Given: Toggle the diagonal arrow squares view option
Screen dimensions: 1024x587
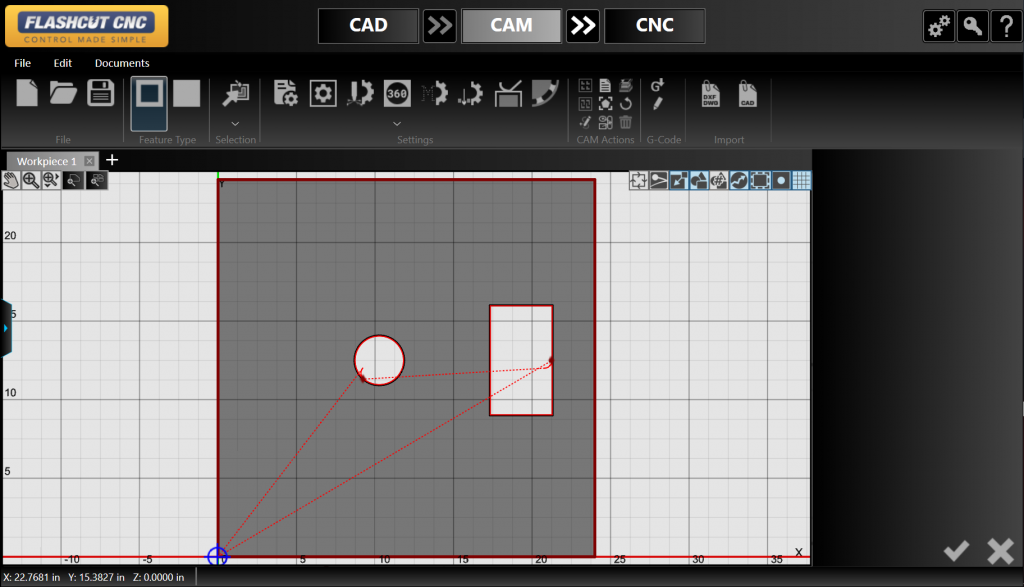Looking at the screenshot, I should pos(679,180).
